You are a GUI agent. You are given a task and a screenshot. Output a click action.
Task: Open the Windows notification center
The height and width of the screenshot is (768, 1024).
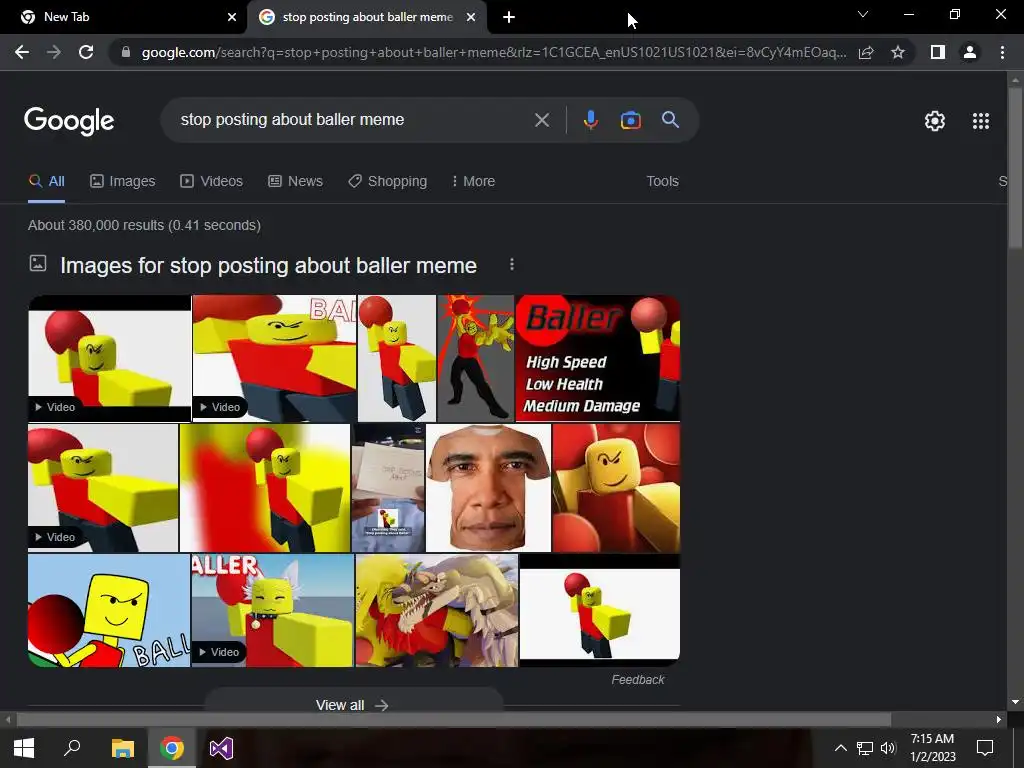tap(985, 748)
